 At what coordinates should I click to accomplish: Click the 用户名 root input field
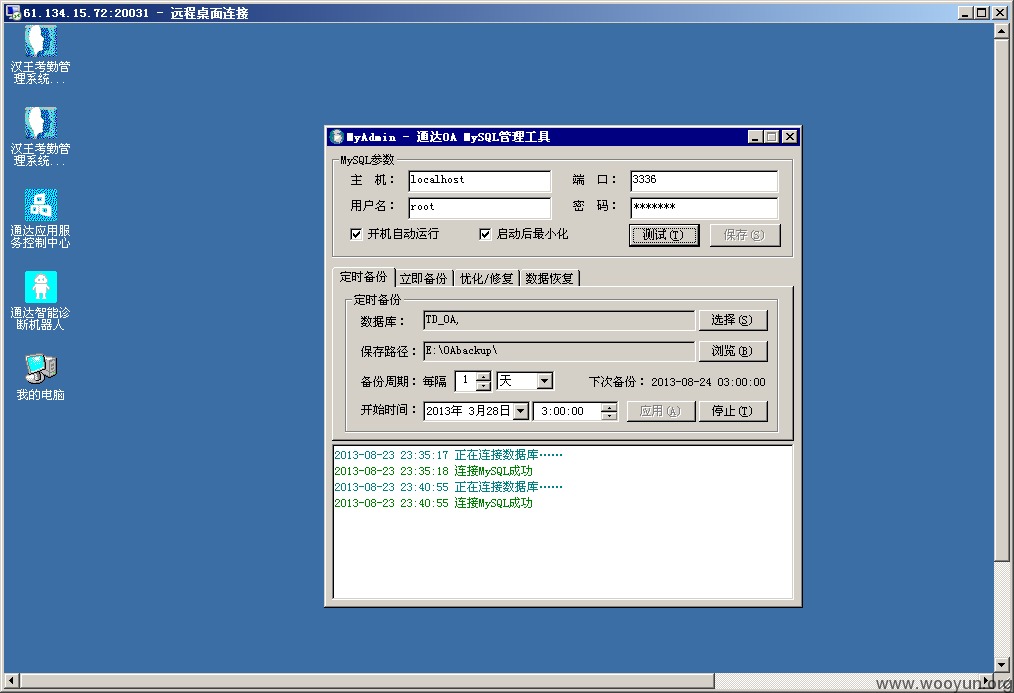point(479,208)
